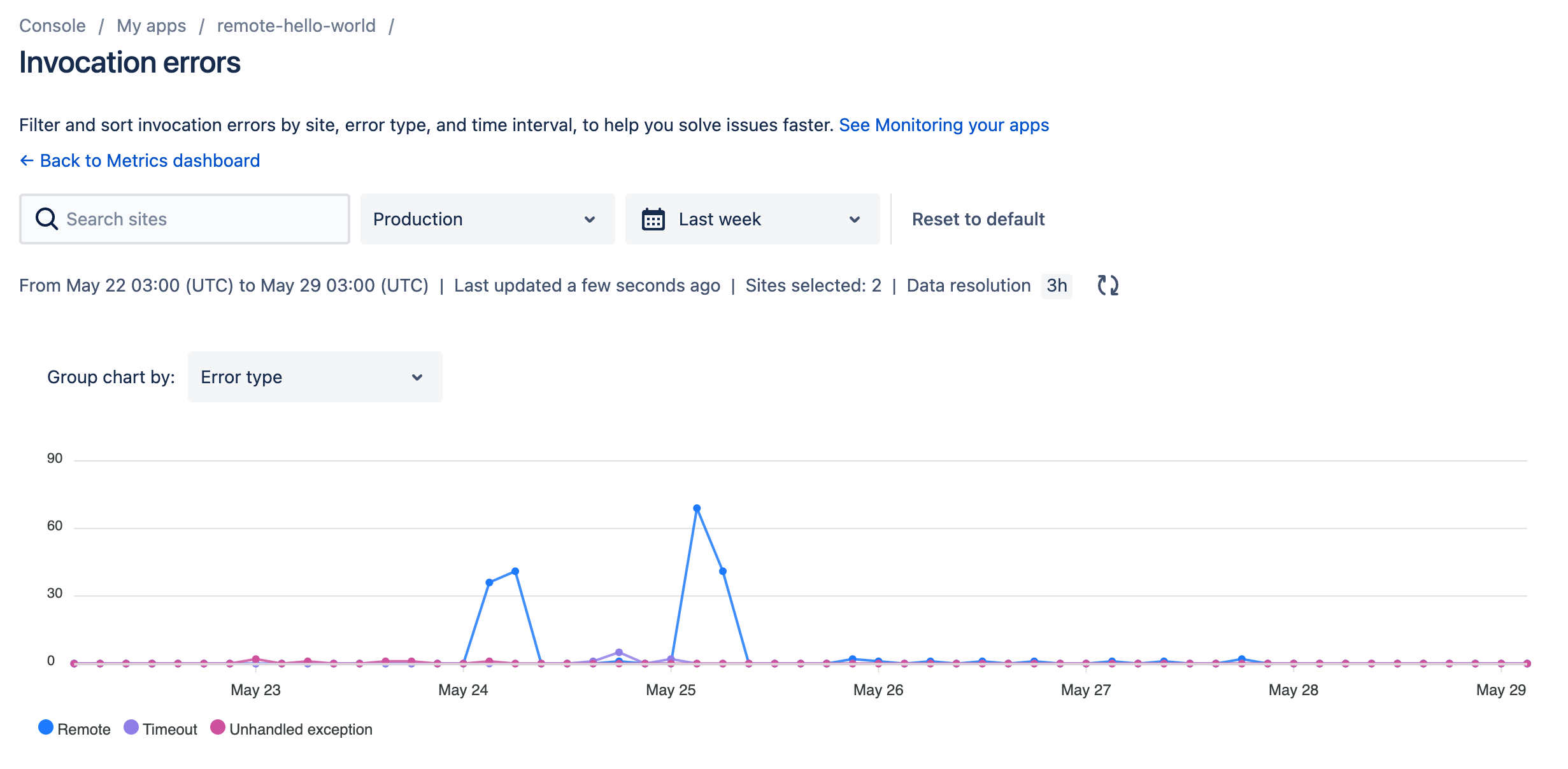Go to Console breadcrumb
The height and width of the screenshot is (769, 1568).
pos(52,25)
